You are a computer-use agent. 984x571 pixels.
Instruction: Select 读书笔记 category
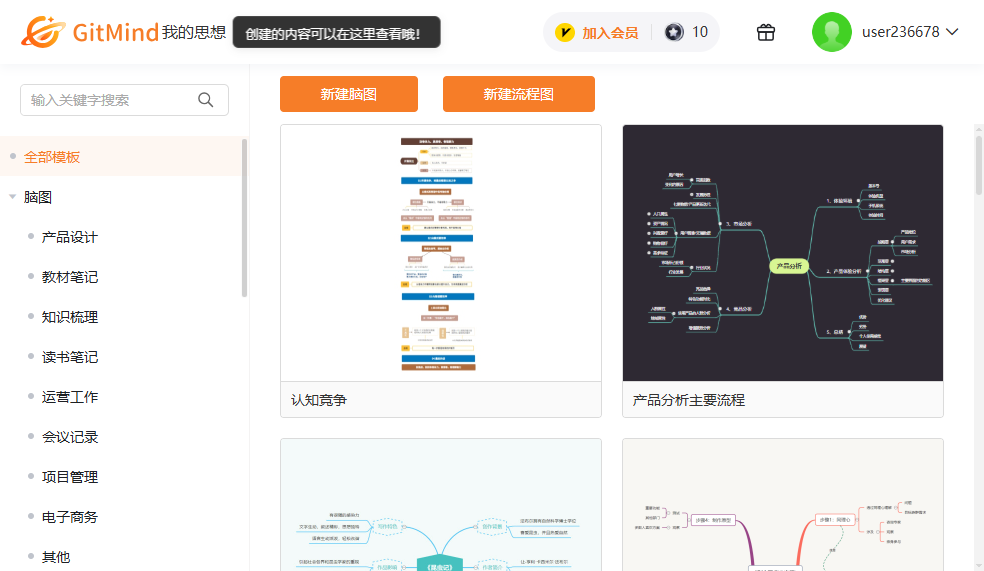pyautogui.click(x=70, y=357)
